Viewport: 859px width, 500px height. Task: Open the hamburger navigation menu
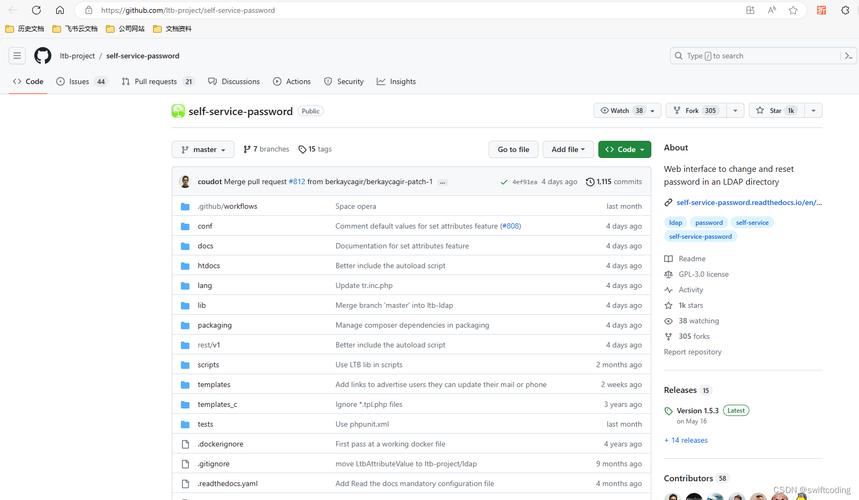click(x=17, y=56)
